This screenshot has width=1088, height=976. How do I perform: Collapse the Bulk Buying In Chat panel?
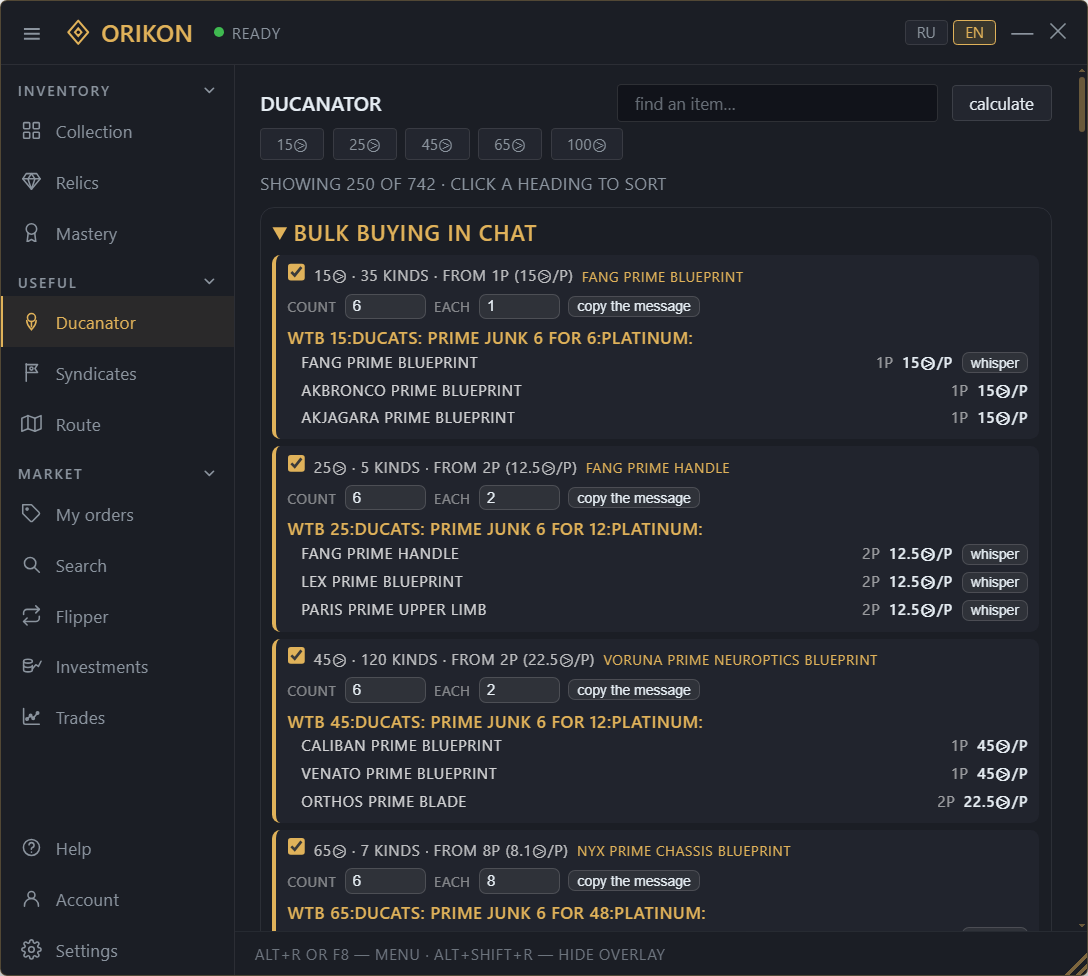(x=280, y=233)
